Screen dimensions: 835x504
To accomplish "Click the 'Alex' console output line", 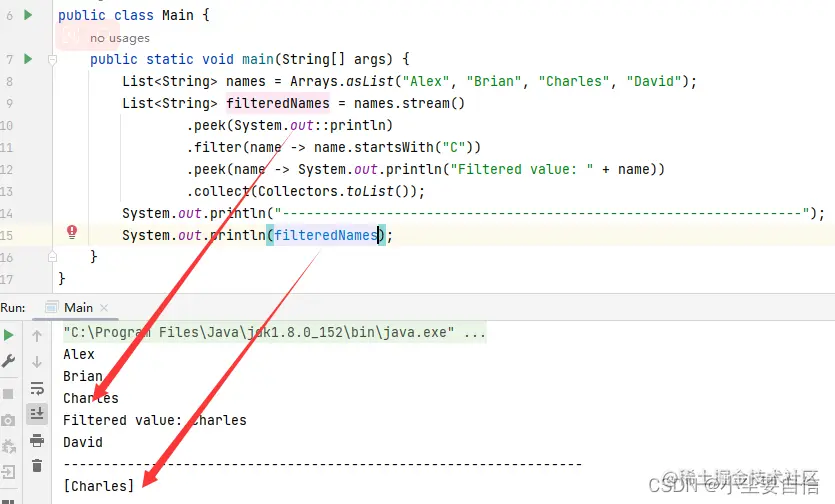I will (x=79, y=354).
